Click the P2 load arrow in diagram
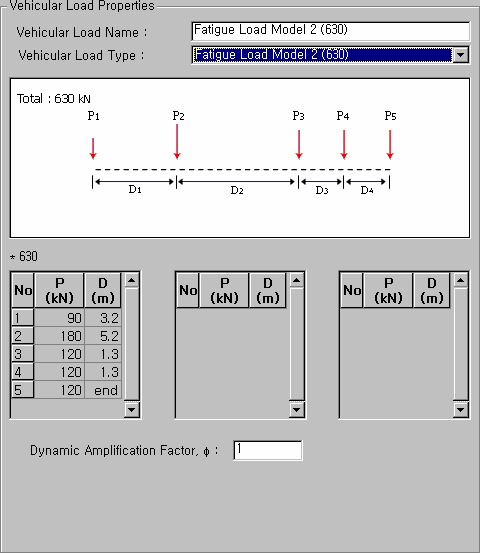 tap(177, 142)
